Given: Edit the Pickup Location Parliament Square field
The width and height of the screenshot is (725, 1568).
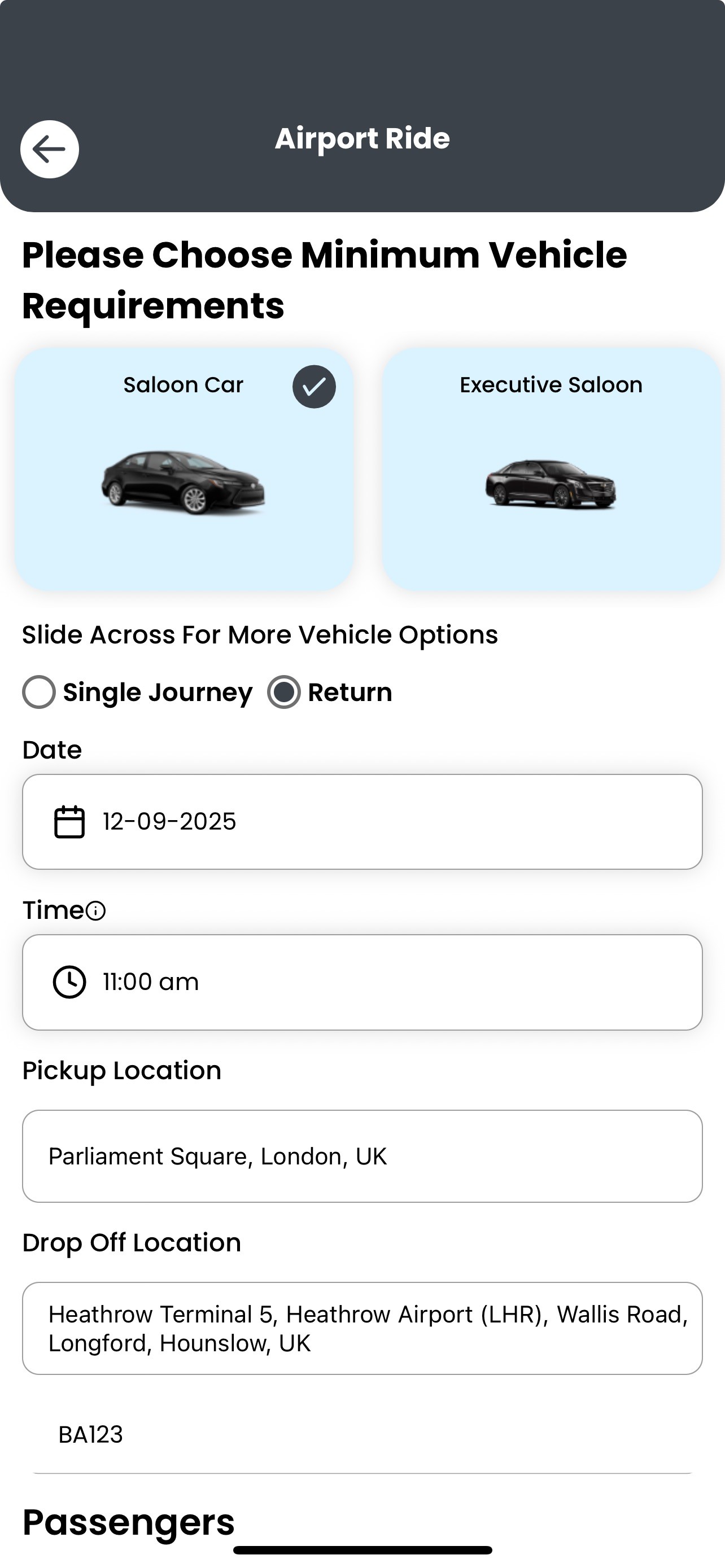Looking at the screenshot, I should click(x=362, y=1156).
